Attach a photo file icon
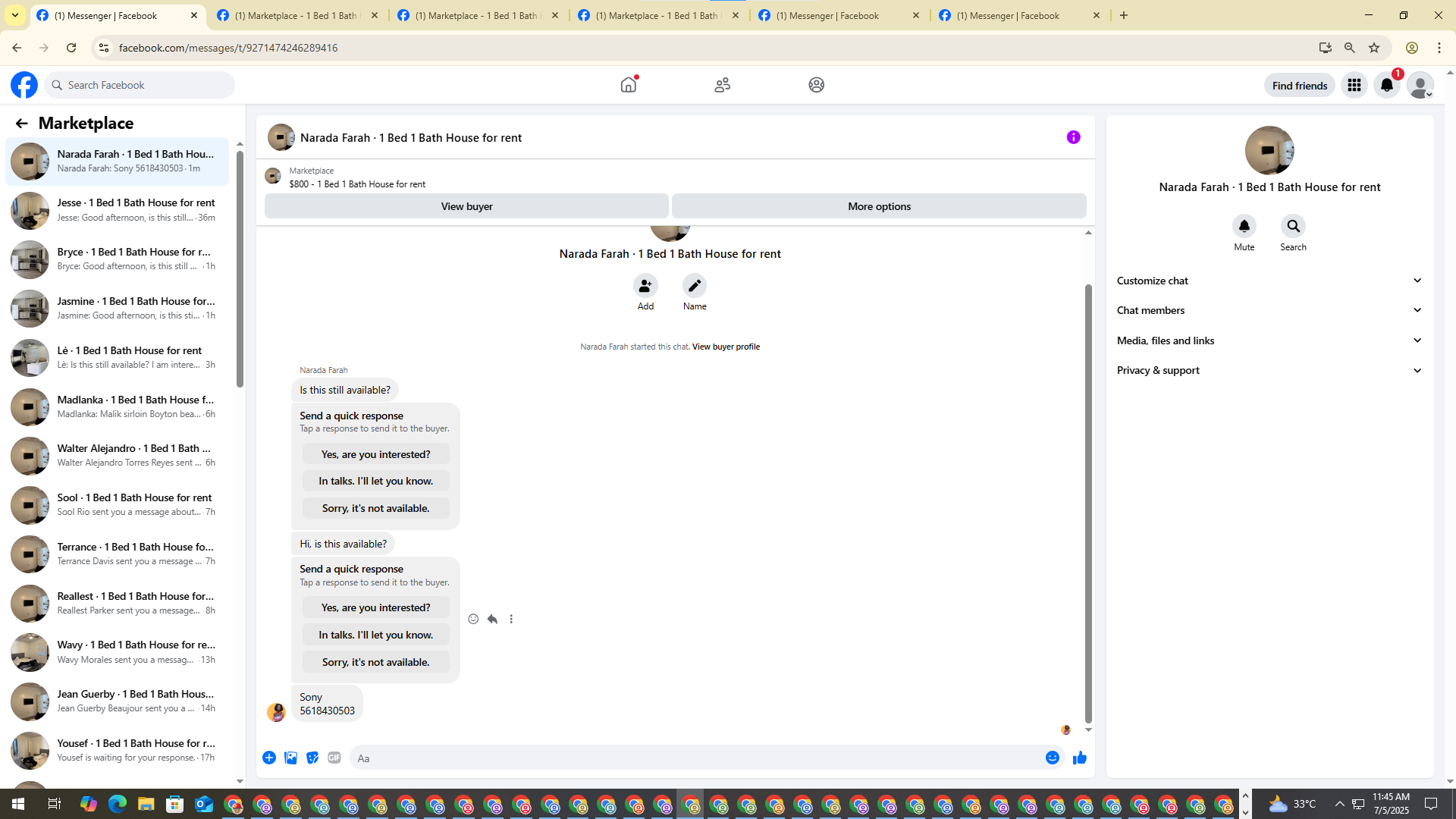Screen dimensions: 1456x819 pos(290,758)
